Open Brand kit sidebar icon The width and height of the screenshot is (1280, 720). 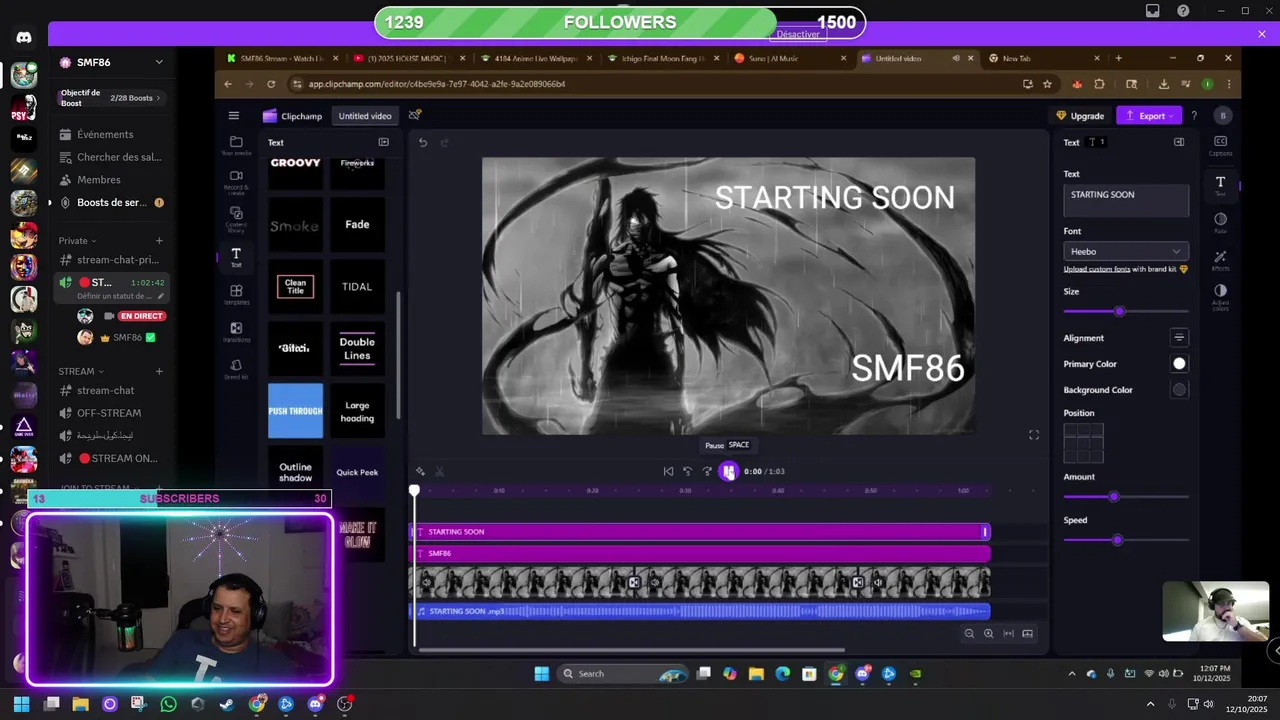236,369
